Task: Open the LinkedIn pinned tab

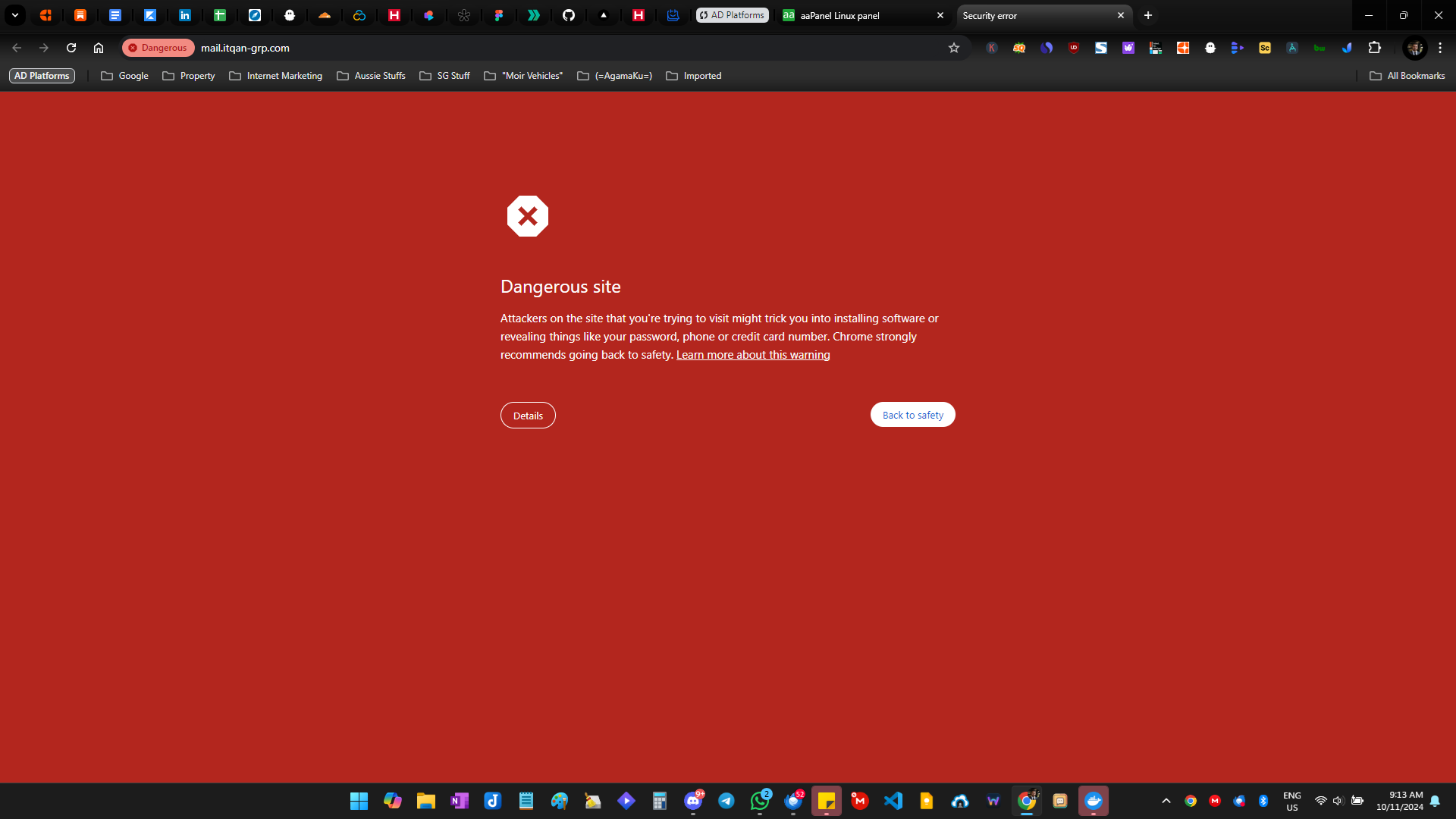Action: (x=185, y=15)
